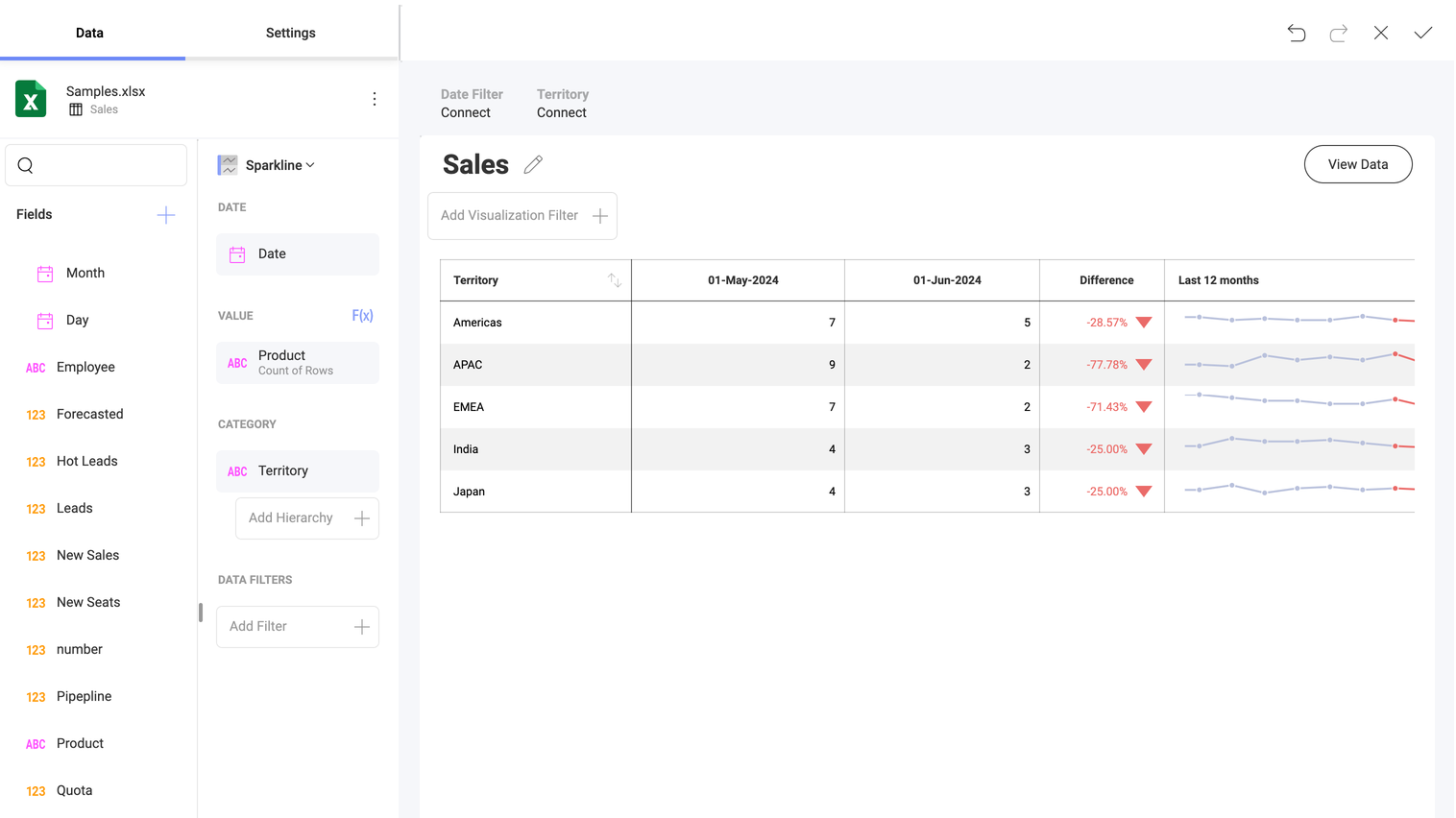Confirm changes with the checkmark icon
1456x818 pixels.
tap(1423, 33)
